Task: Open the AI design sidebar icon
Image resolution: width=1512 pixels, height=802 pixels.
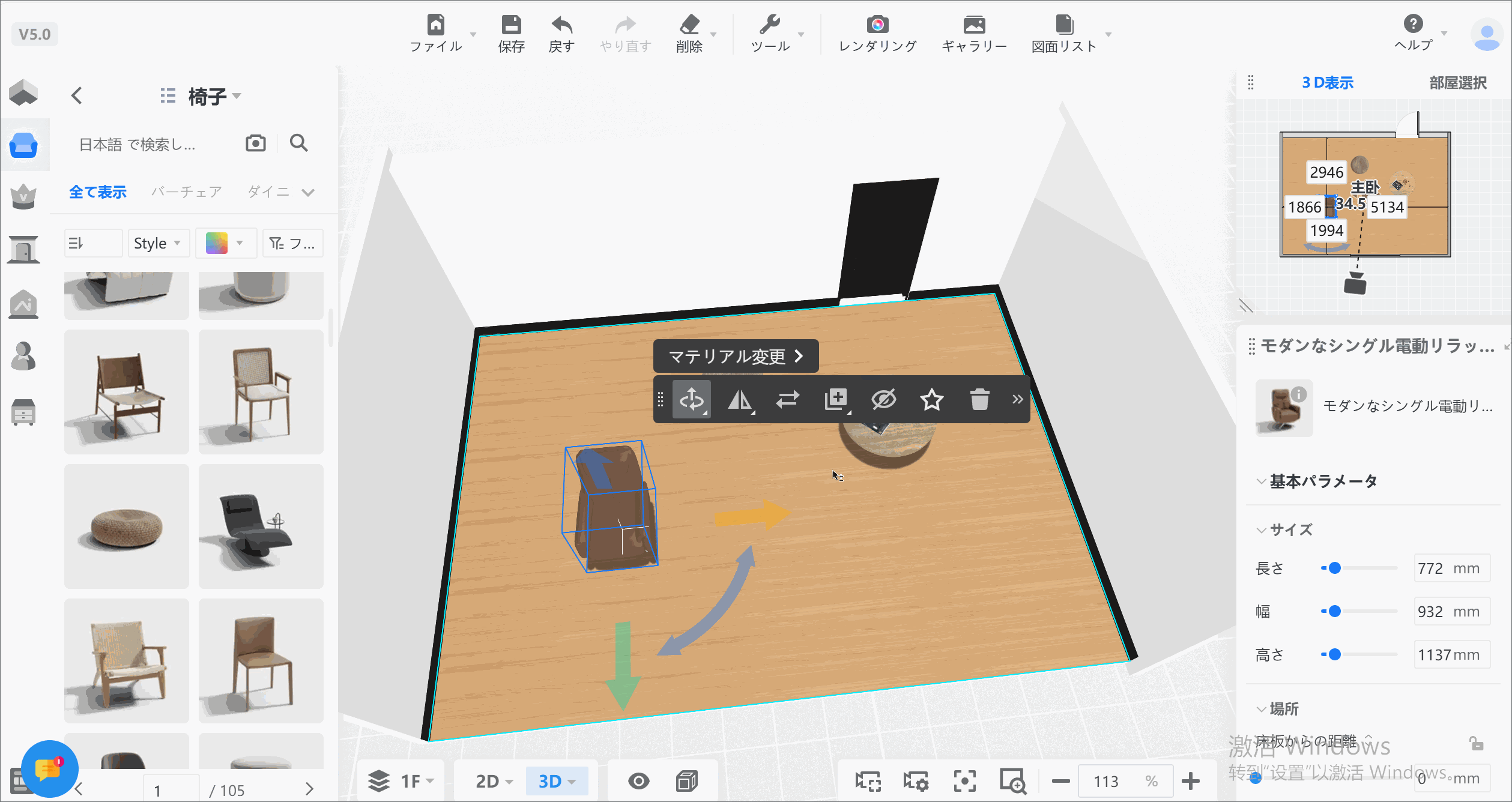Action: click(23, 304)
